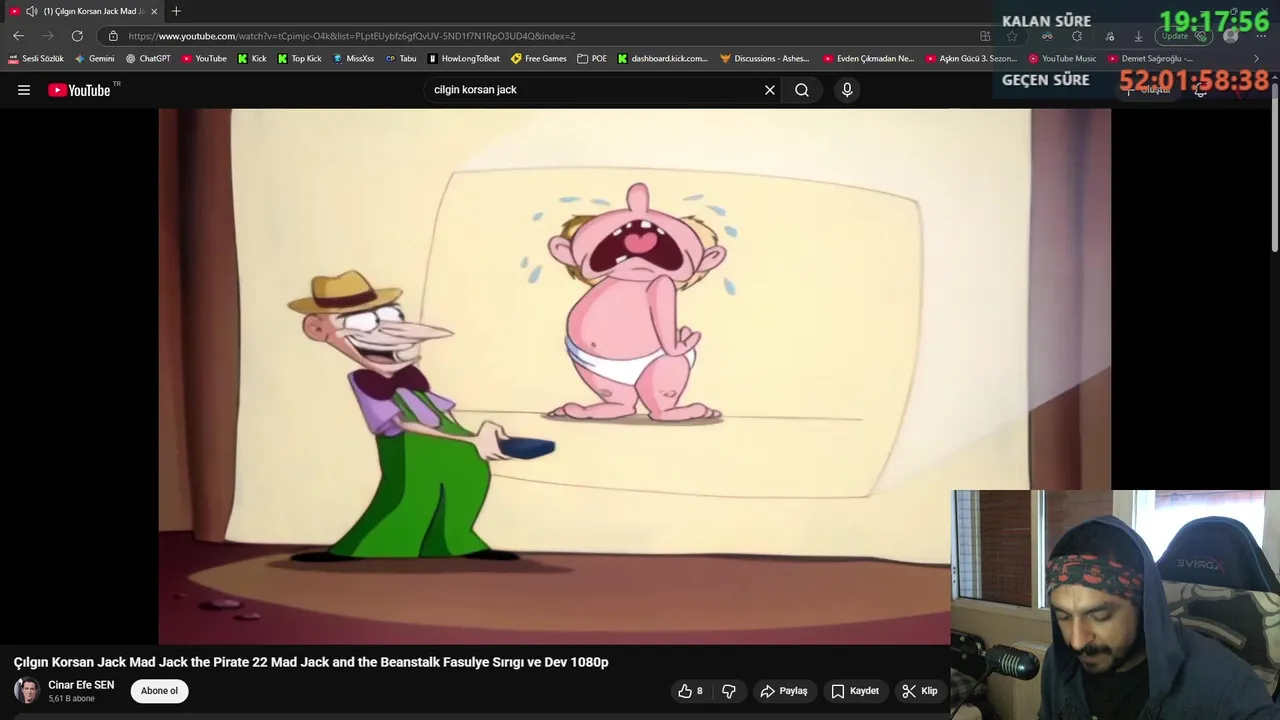Open the Free Games bookmark
1280x720 pixels.
[539, 59]
